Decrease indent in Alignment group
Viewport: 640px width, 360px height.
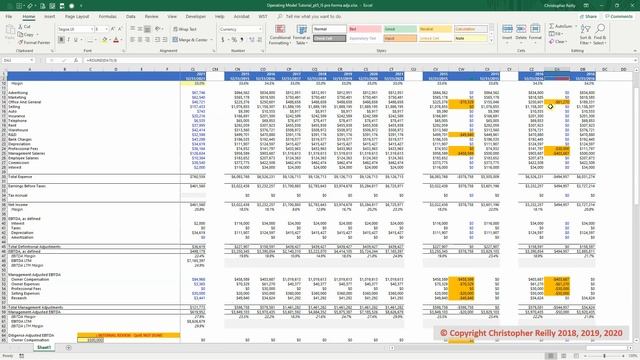click(x=158, y=40)
